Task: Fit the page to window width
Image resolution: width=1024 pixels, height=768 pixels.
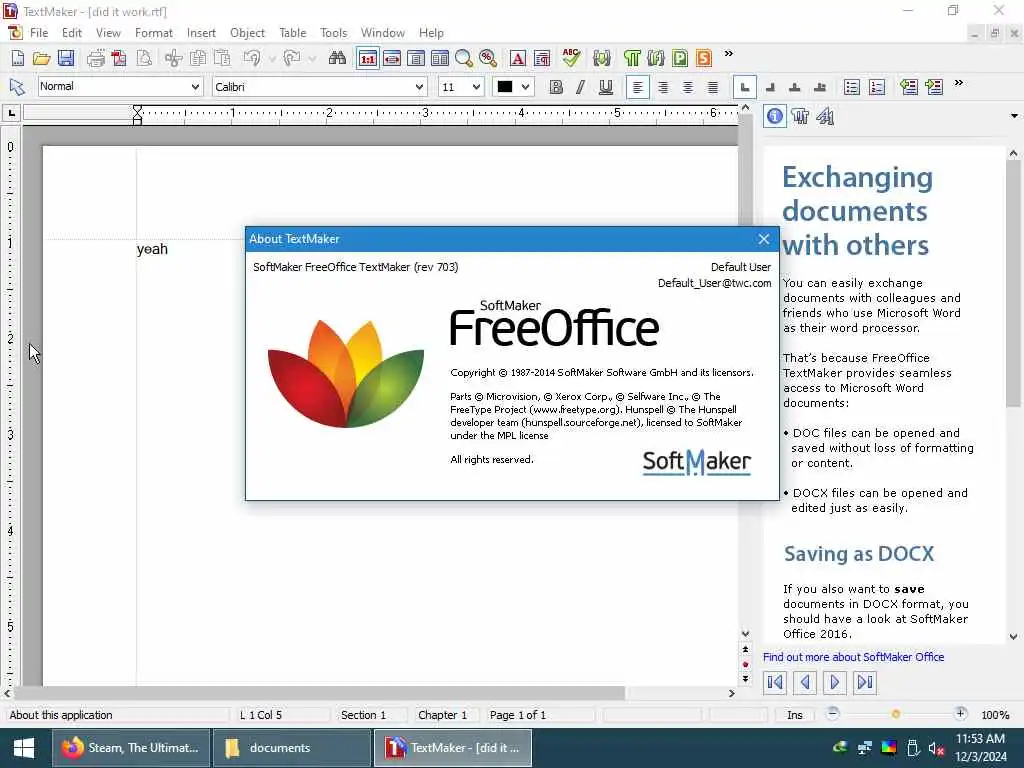Action: pyautogui.click(x=392, y=58)
